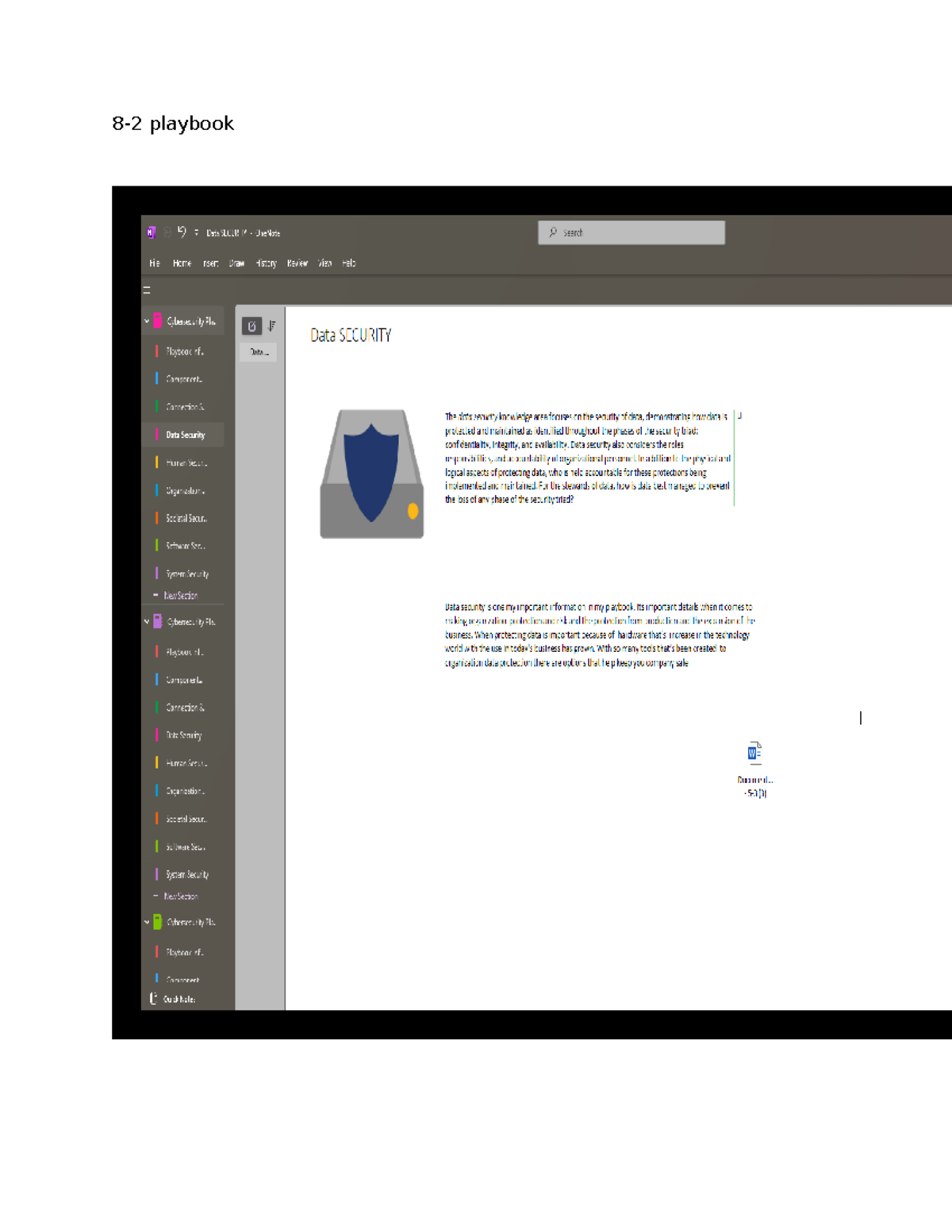
Task: Open Human Security section in pink notebook
Action: click(184, 462)
